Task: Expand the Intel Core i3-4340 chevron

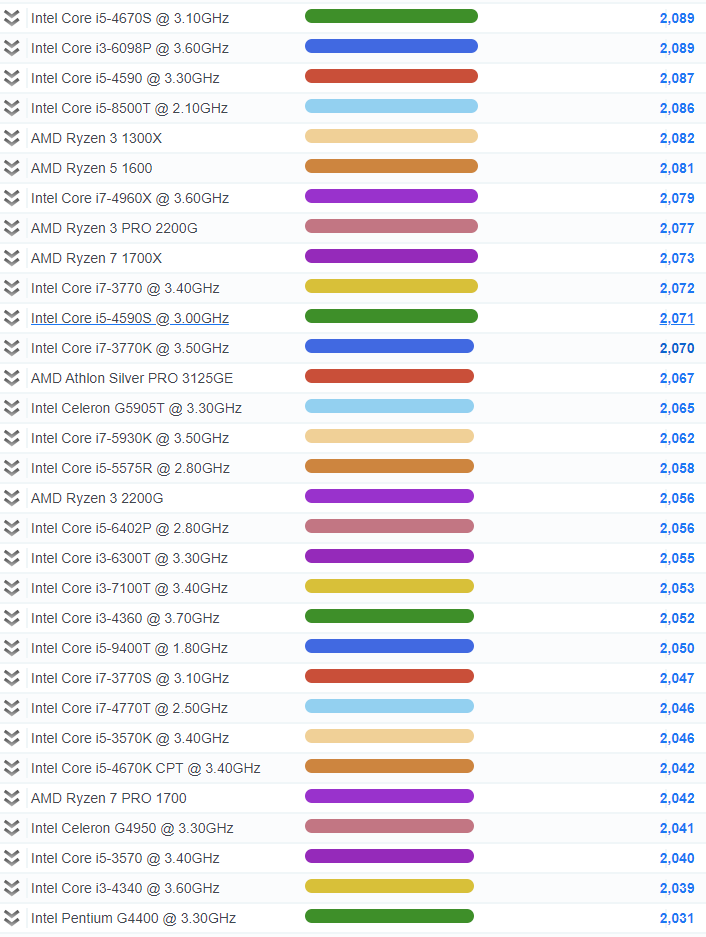Action: click(x=11, y=888)
